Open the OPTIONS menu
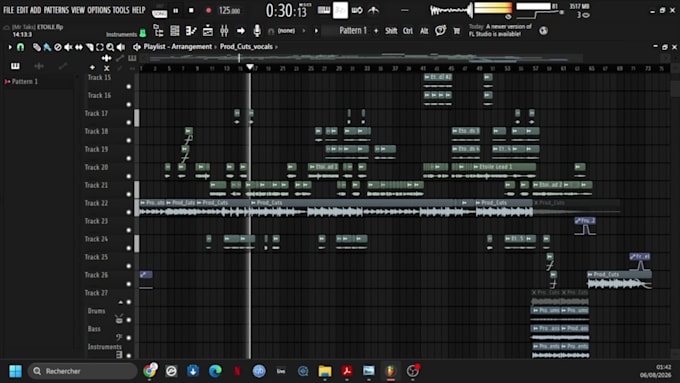 click(x=99, y=10)
